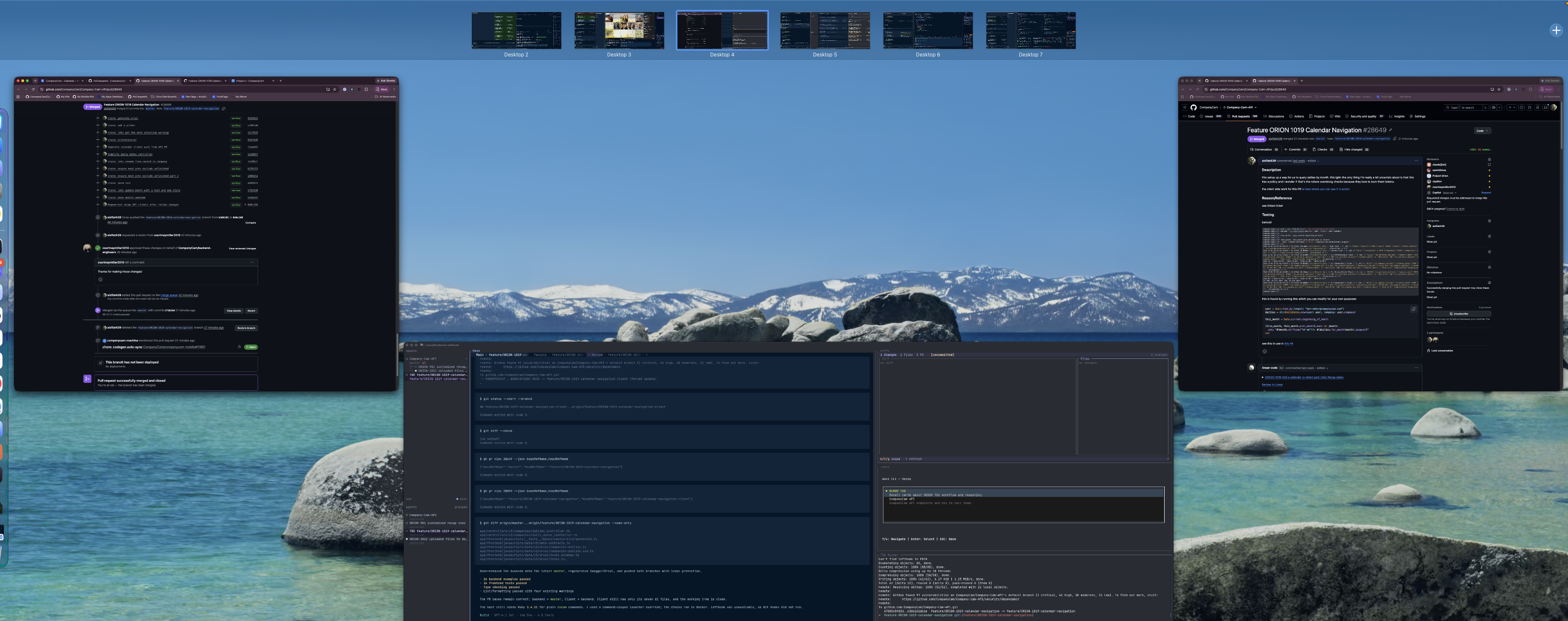1568x621 pixels.
Task: Open kebab menu on linear-code comment
Action: click(1417, 368)
